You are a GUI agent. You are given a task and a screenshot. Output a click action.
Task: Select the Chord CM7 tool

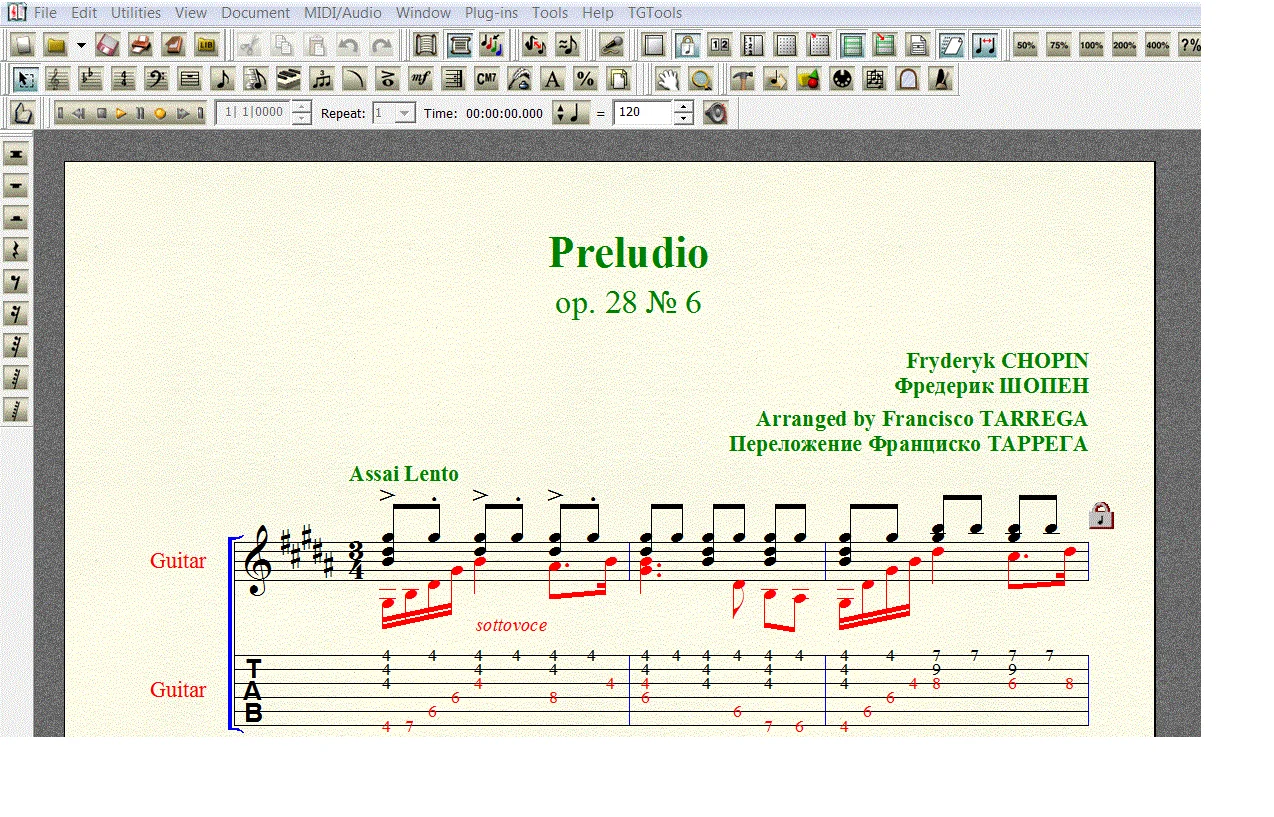(x=487, y=79)
